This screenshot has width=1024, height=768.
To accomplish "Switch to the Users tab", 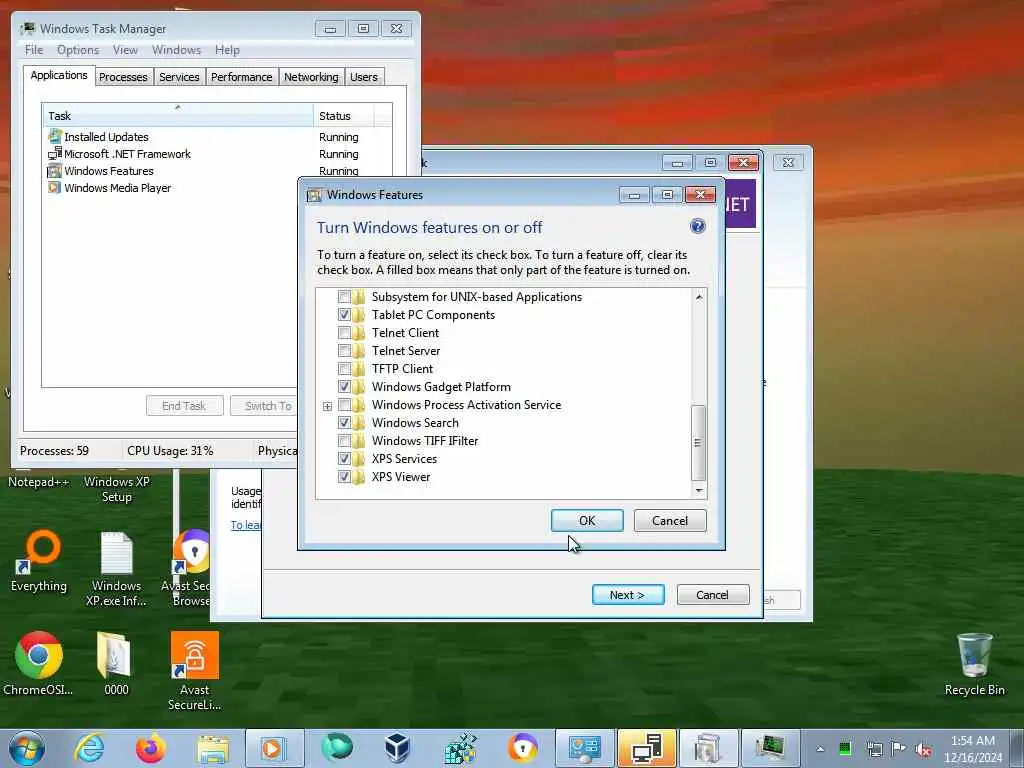I will pyautogui.click(x=364, y=77).
